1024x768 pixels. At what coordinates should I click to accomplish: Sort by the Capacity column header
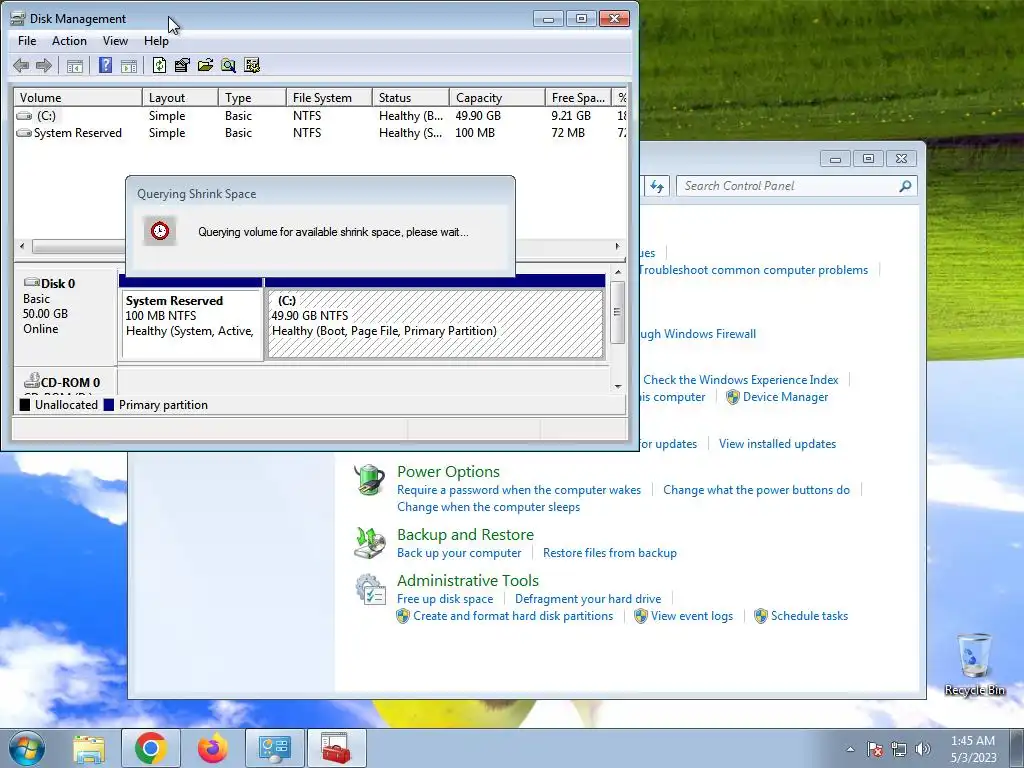tap(497, 97)
